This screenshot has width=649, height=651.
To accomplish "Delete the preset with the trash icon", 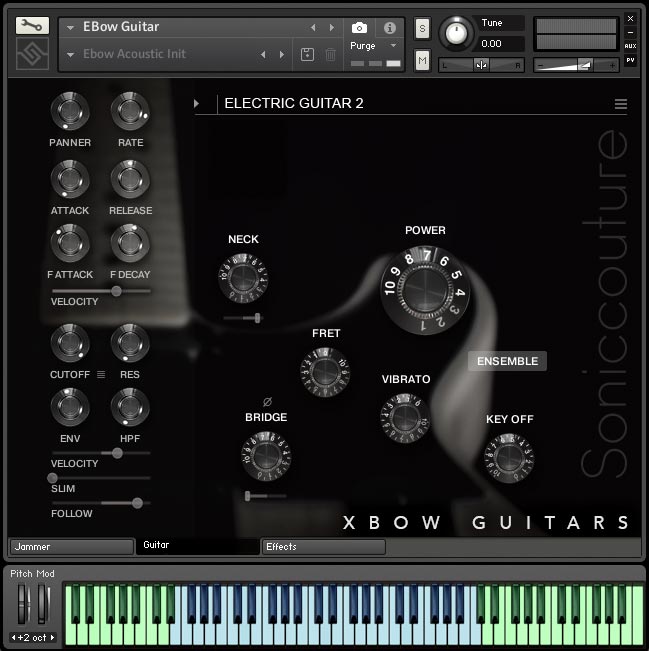I will pos(331,54).
